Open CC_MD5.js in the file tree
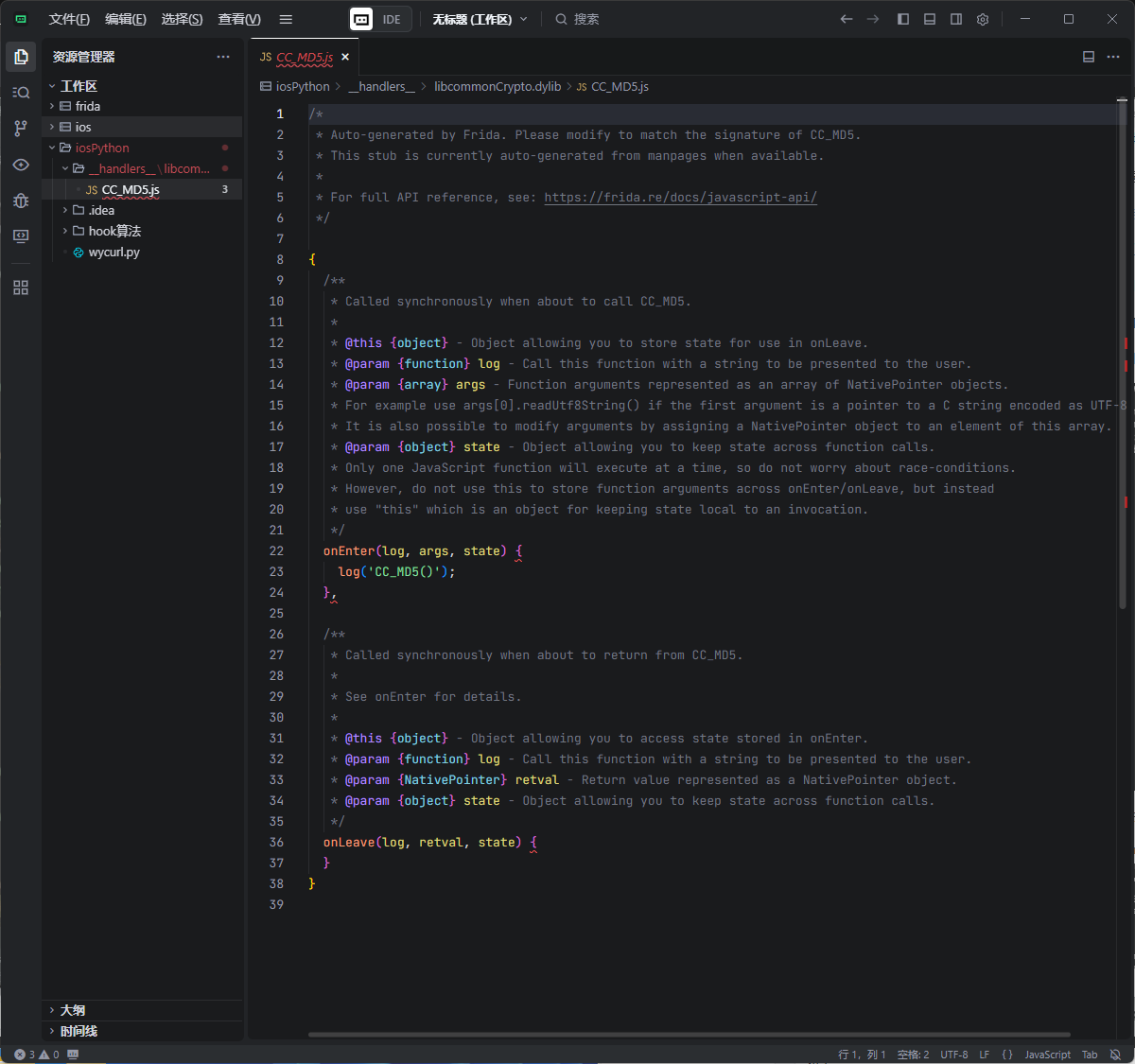Image resolution: width=1135 pixels, height=1064 pixels. (x=142, y=189)
